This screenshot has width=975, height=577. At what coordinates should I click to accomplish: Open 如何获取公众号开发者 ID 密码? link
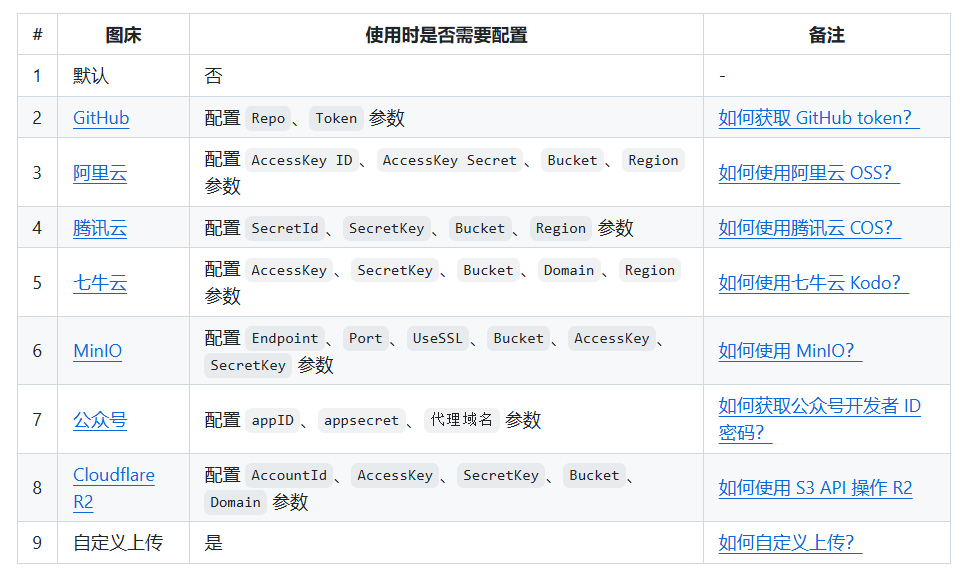pyautogui.click(x=819, y=419)
